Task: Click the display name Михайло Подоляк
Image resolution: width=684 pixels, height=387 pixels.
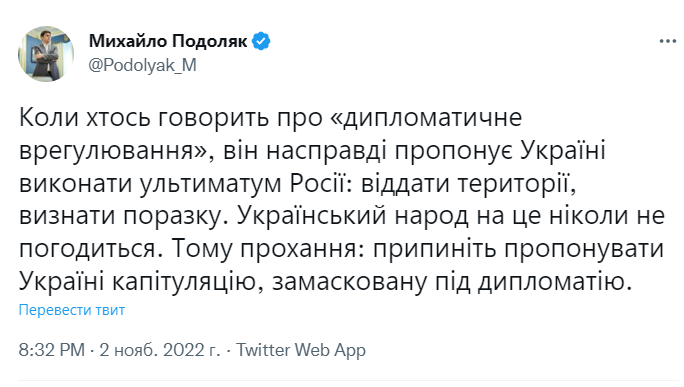Action: tap(168, 41)
